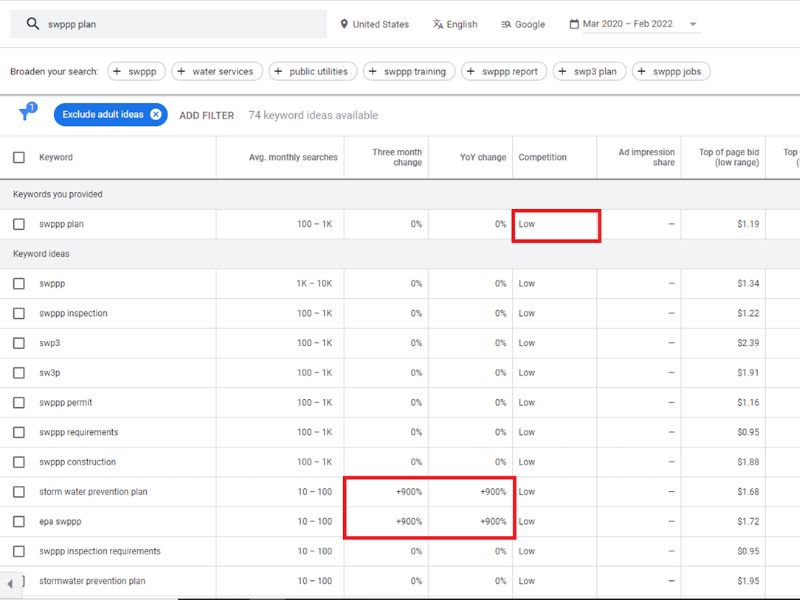This screenshot has width=800, height=600.
Task: Click the ADD FILTER button
Action: coord(207,115)
